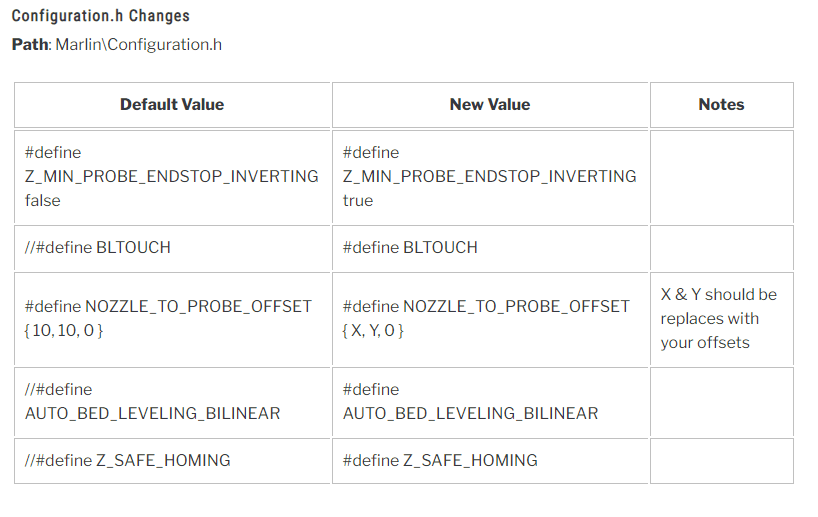Screen dimensions: 818x517
Task: Click NOZZLE_TO_PROBE_OFFSET { 10, 10, 0 } cell
Action: tap(172, 319)
